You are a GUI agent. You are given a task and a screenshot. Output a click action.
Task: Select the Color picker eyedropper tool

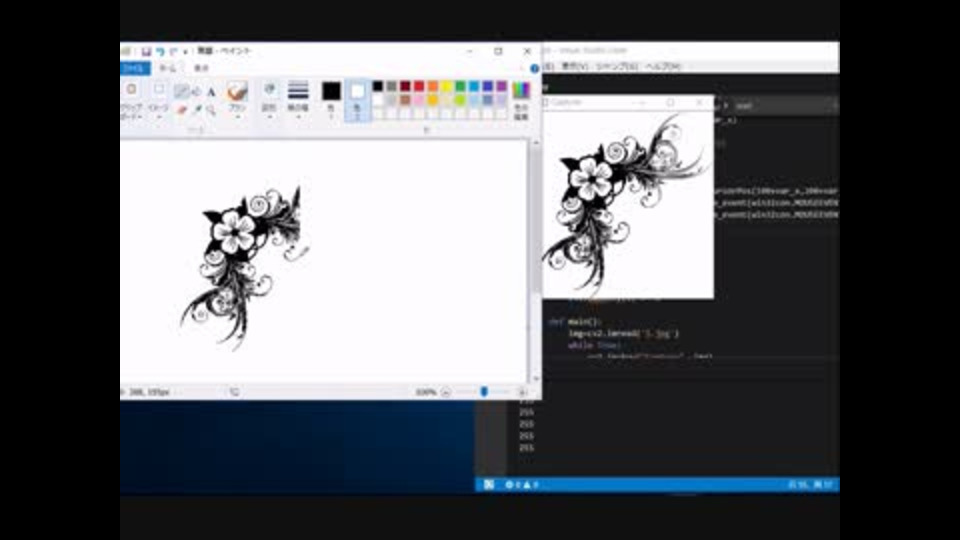197,110
